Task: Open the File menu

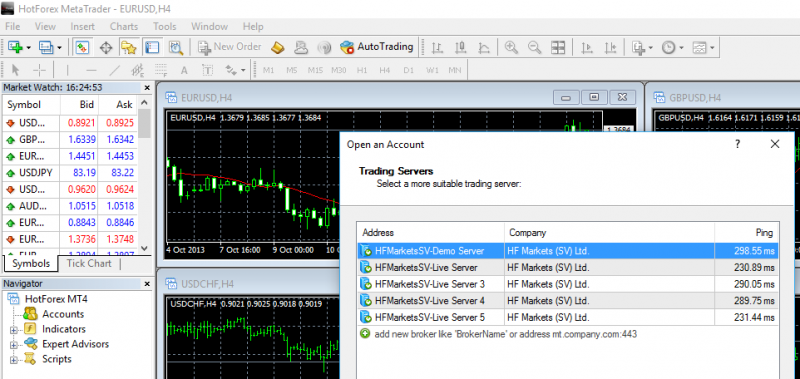Action: pyautogui.click(x=12, y=27)
